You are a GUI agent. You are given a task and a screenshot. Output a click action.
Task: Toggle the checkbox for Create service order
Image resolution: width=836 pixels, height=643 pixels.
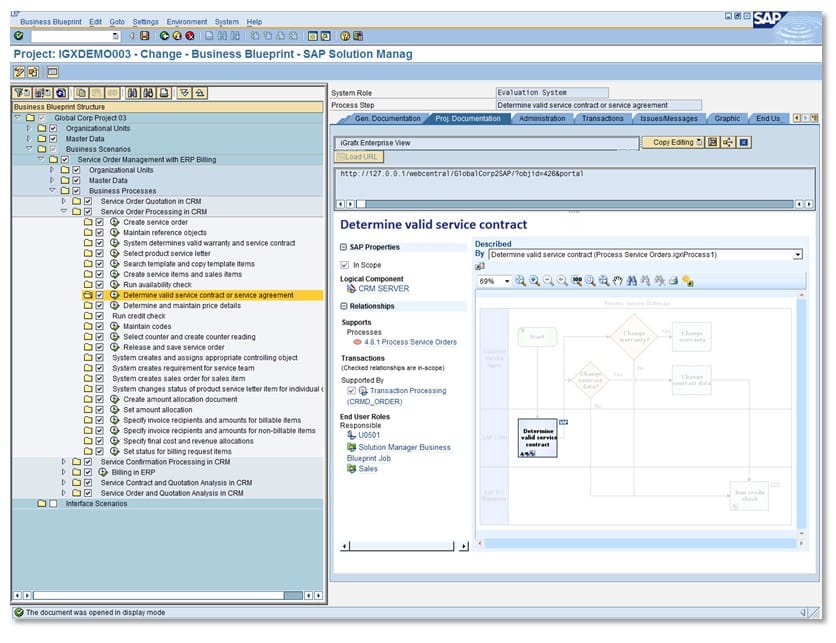coord(100,222)
